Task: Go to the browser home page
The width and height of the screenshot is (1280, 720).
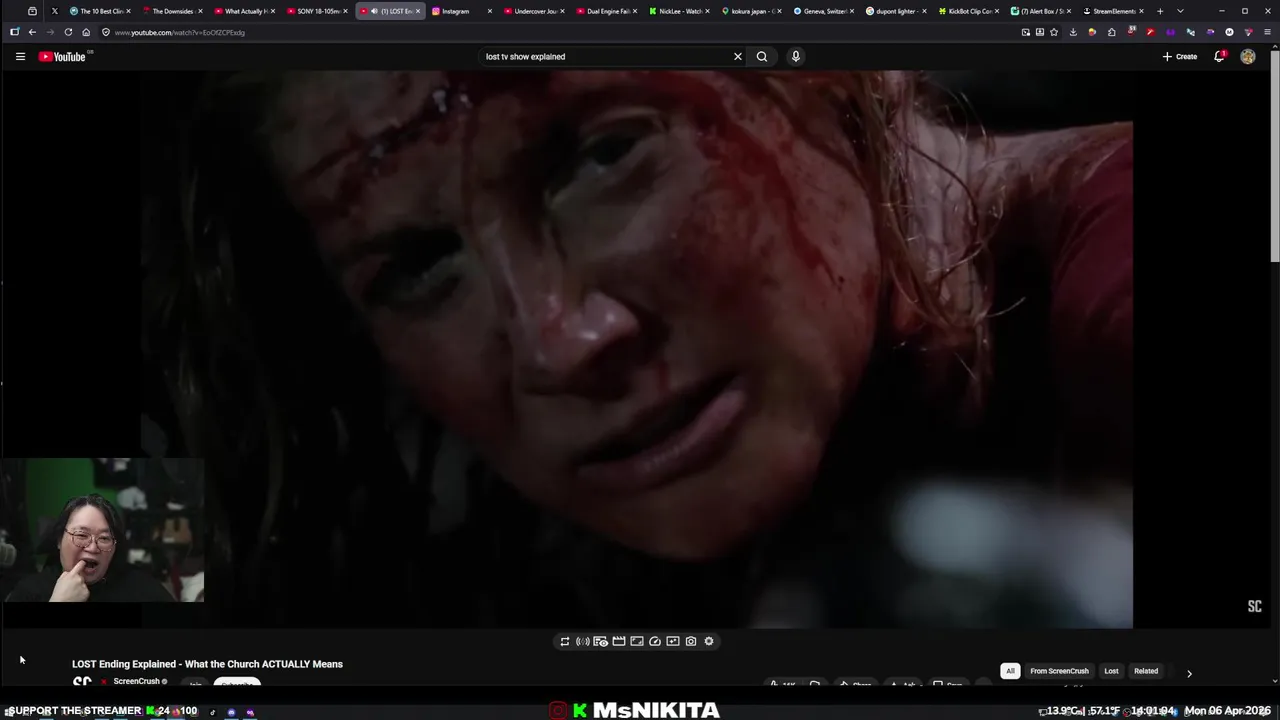Action: click(86, 32)
